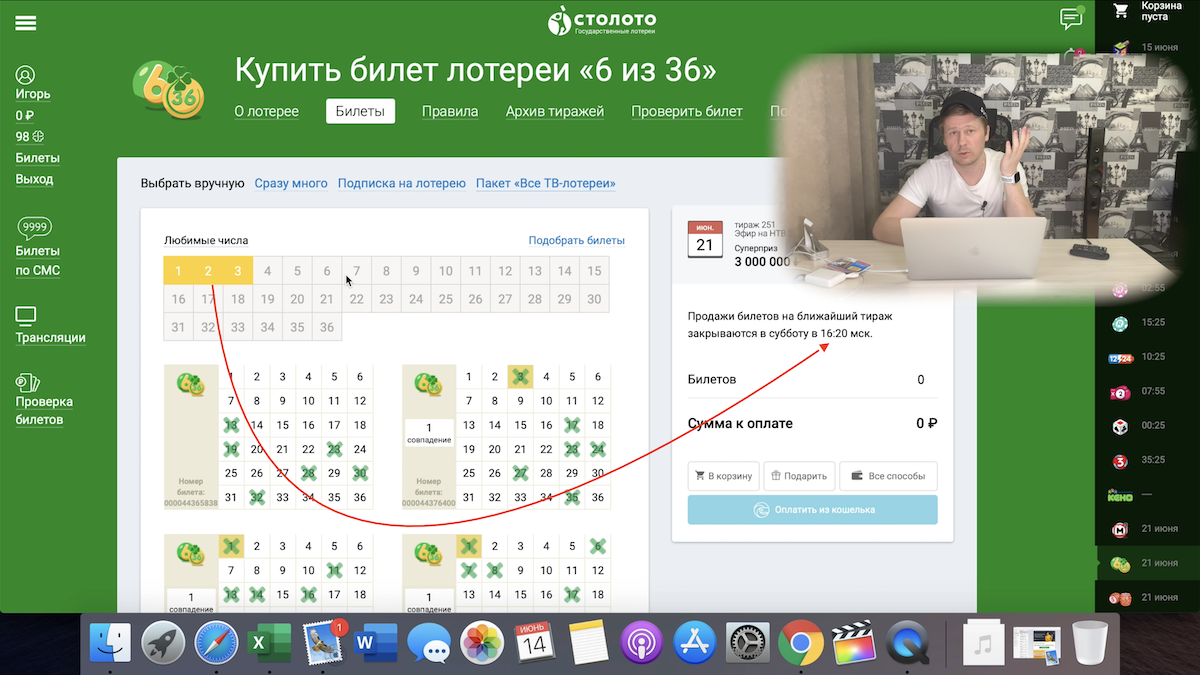Open Finder from the dock

point(110,641)
